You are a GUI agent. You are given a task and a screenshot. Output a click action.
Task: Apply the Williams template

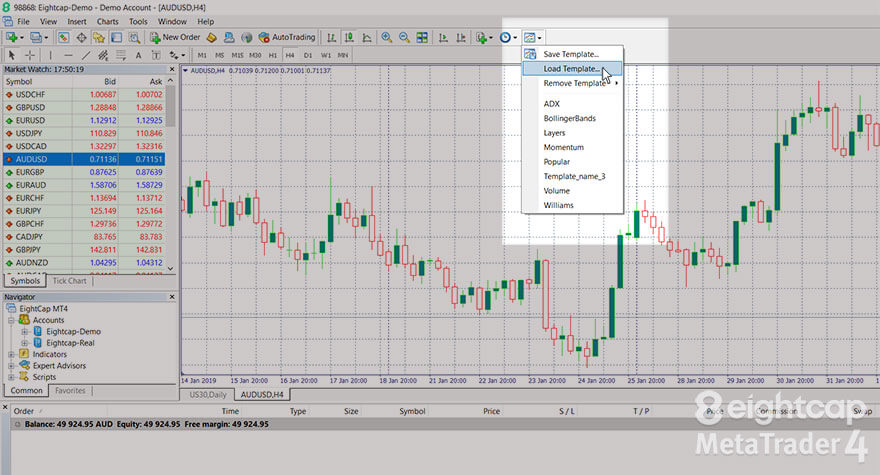coord(558,205)
